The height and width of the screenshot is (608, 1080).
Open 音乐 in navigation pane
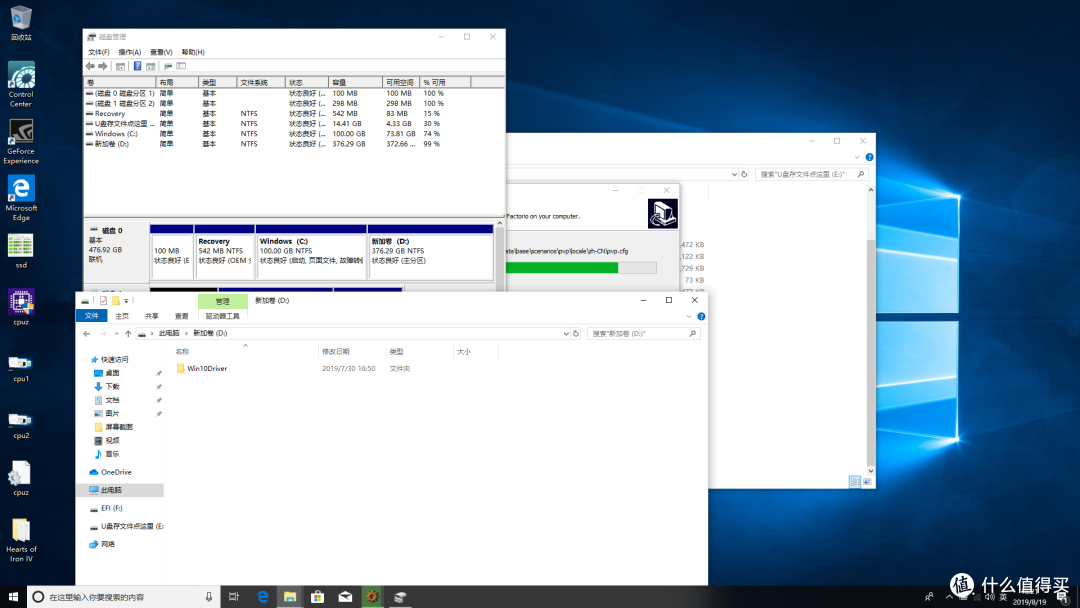coord(112,454)
